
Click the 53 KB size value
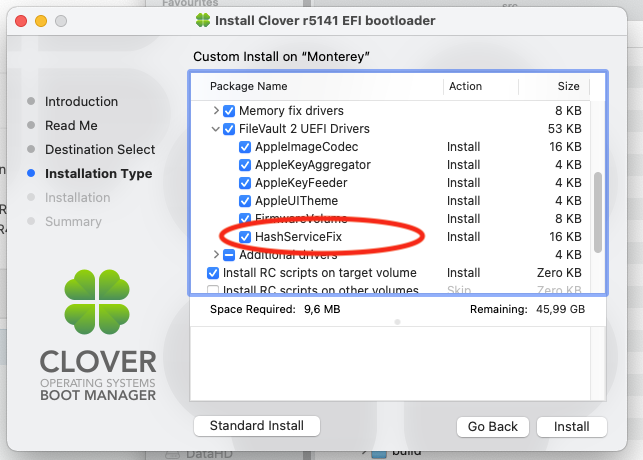565,129
